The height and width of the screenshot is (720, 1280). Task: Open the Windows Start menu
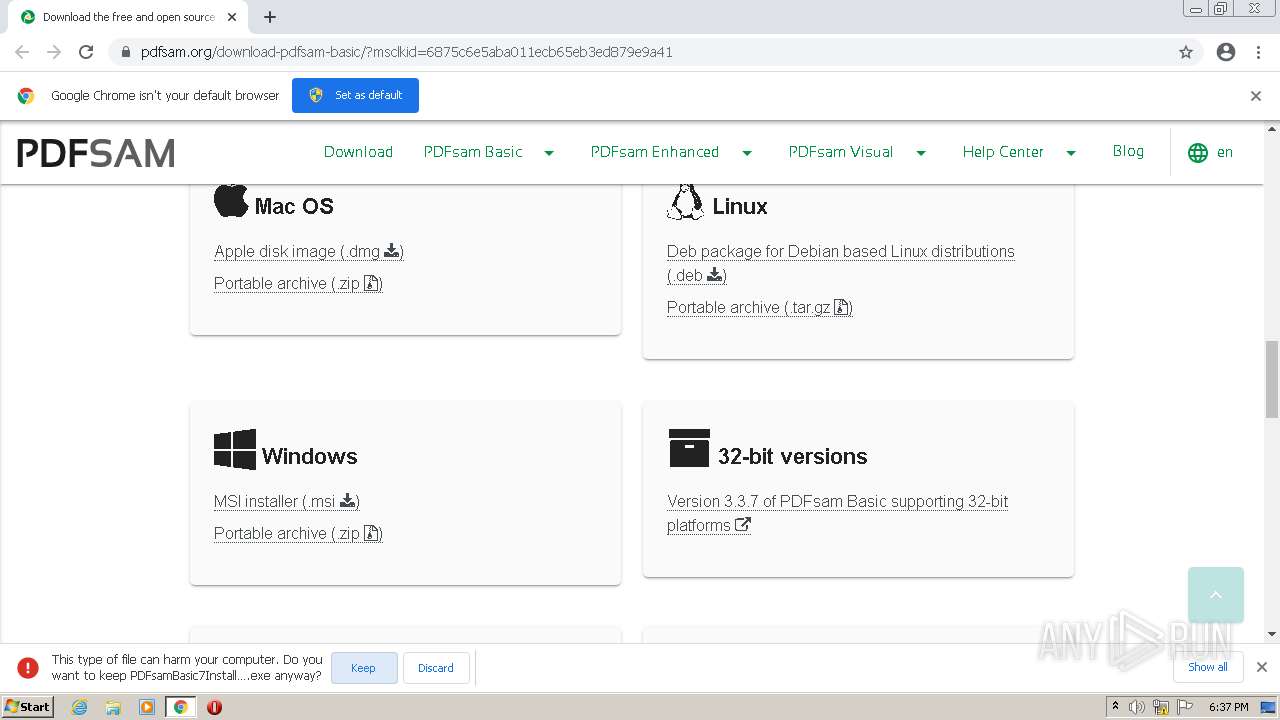27,707
